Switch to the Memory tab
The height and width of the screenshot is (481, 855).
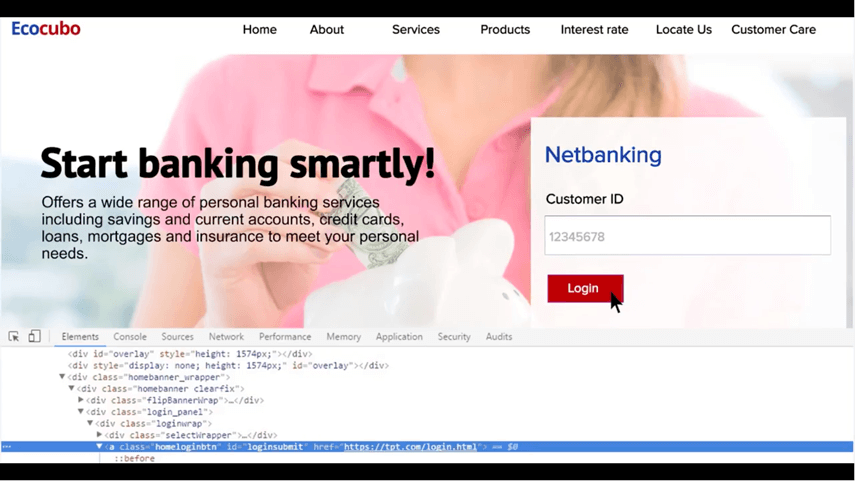click(x=344, y=337)
